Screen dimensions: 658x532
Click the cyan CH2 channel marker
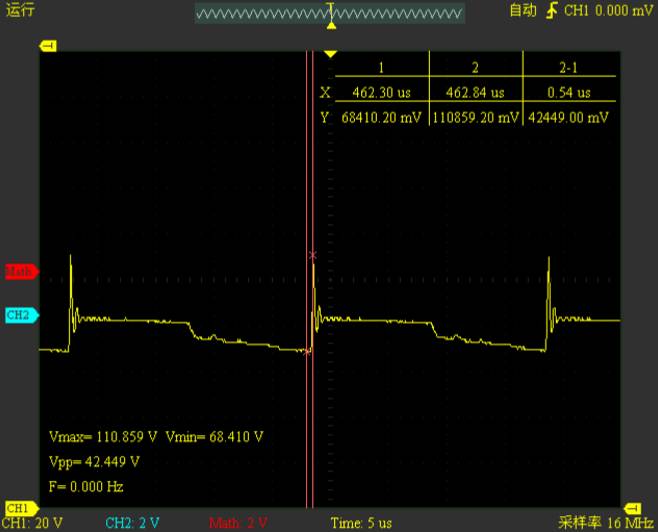(x=19, y=315)
